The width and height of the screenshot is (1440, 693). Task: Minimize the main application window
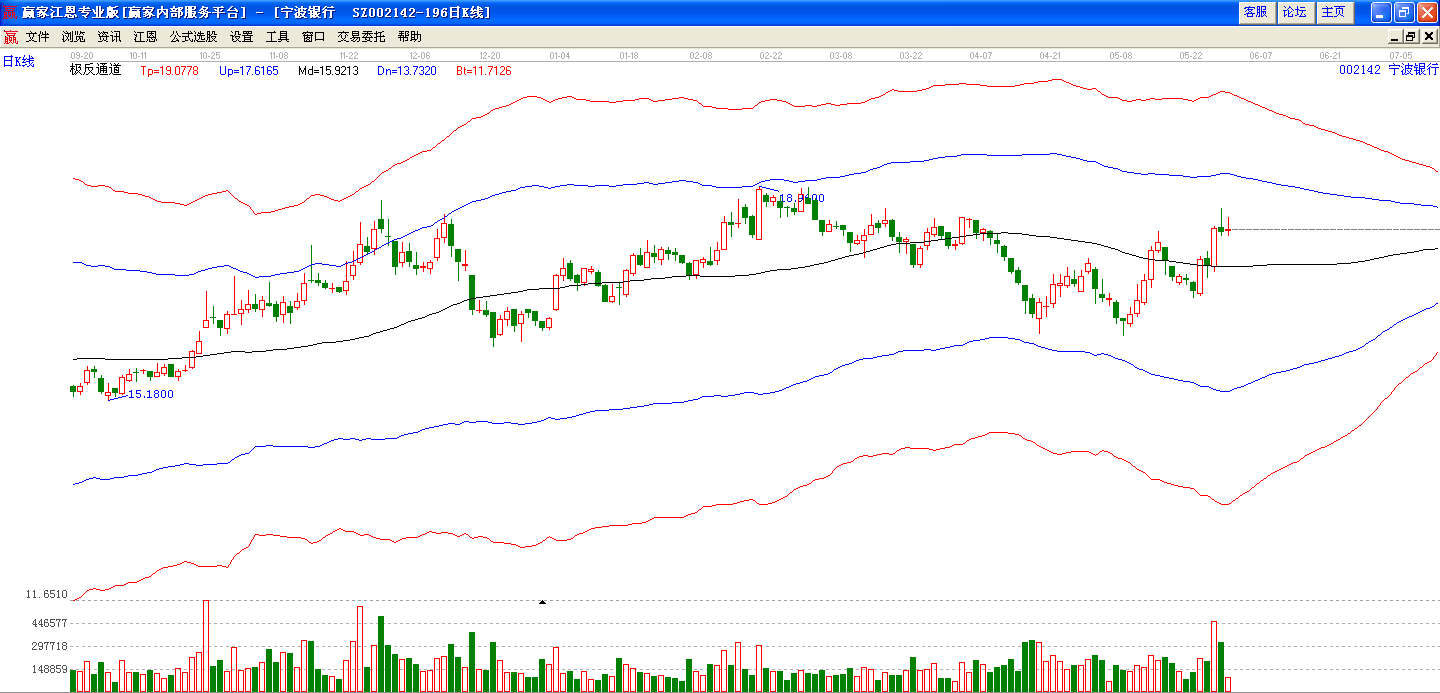[1380, 12]
